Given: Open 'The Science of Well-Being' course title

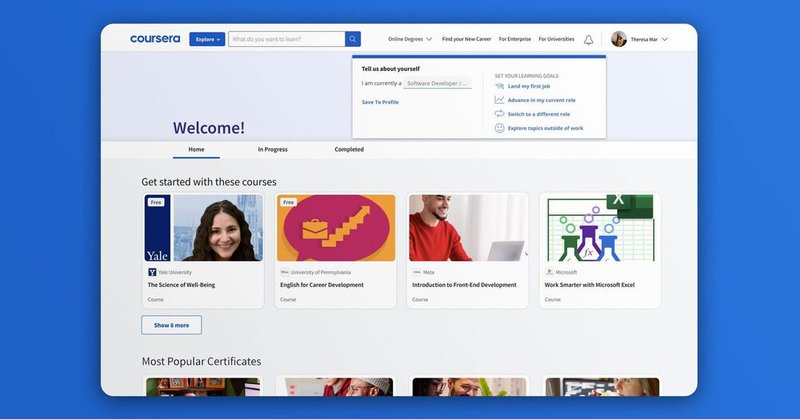Looking at the screenshot, I should click(x=181, y=285).
